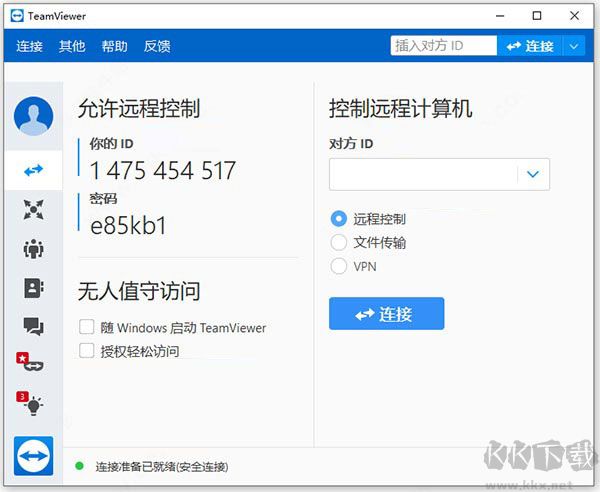Click the TeamViewer title bar app icon
The width and height of the screenshot is (600, 492).
pyautogui.click(x=17, y=16)
